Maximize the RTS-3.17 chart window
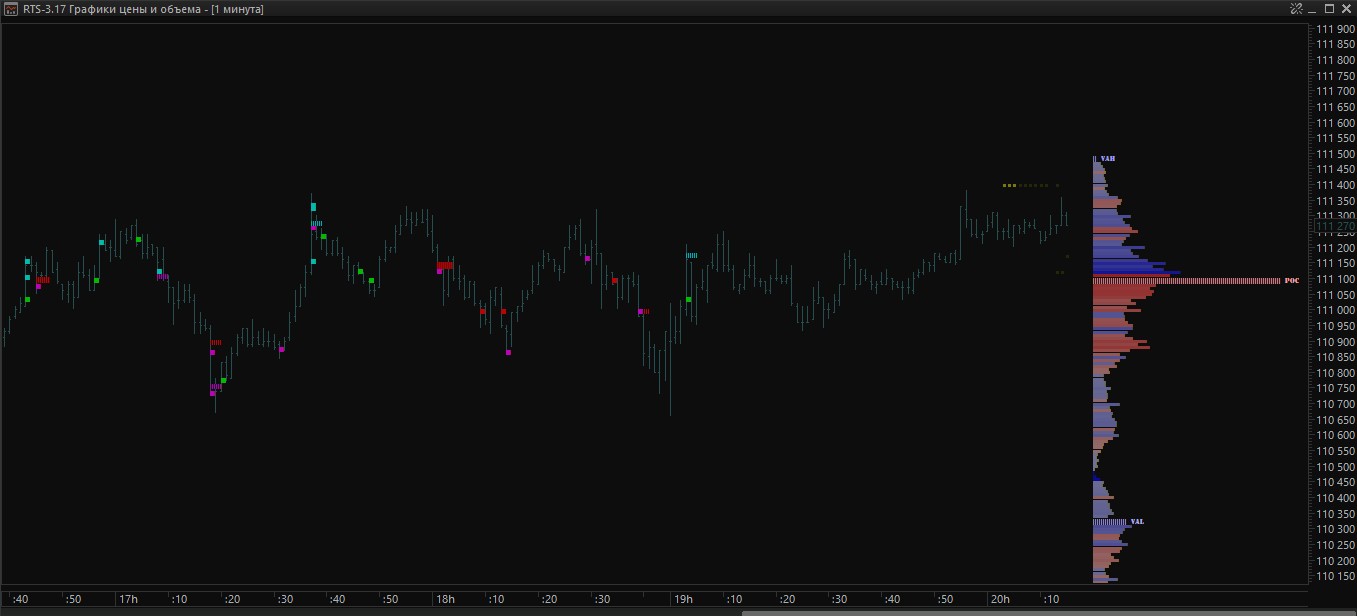 [x=1329, y=9]
